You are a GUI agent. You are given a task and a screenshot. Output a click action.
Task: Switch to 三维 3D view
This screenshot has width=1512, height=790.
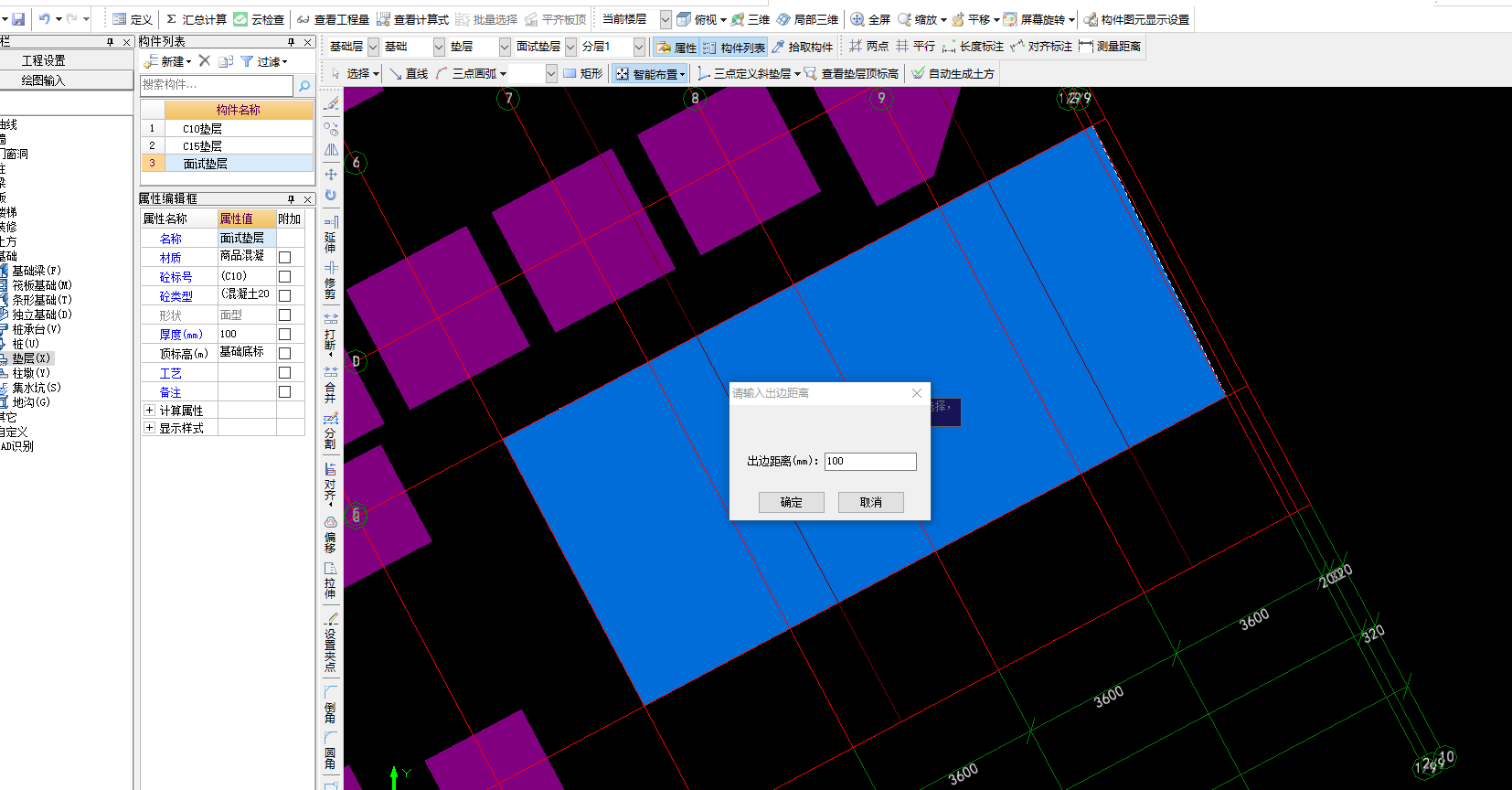(x=750, y=19)
